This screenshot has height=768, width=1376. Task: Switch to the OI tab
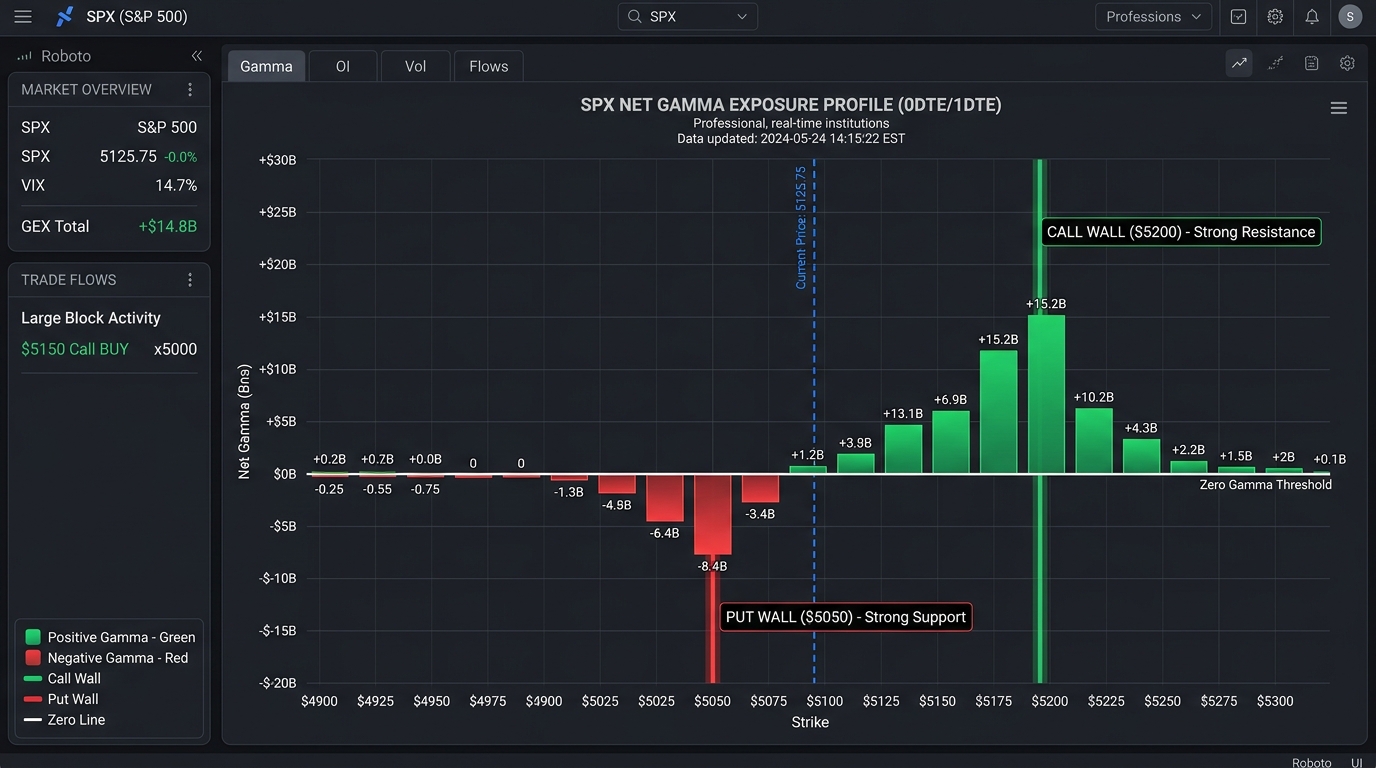(343, 66)
